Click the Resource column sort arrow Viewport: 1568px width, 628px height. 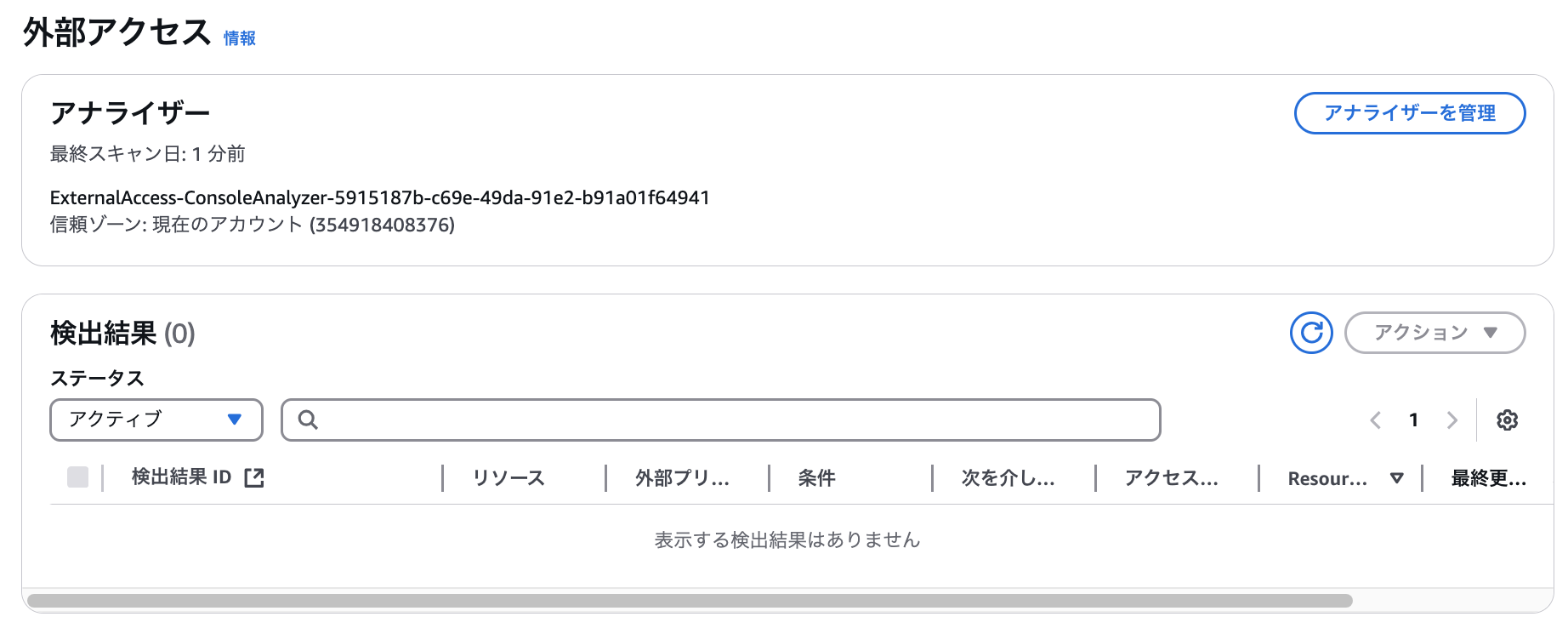pyautogui.click(x=1396, y=478)
